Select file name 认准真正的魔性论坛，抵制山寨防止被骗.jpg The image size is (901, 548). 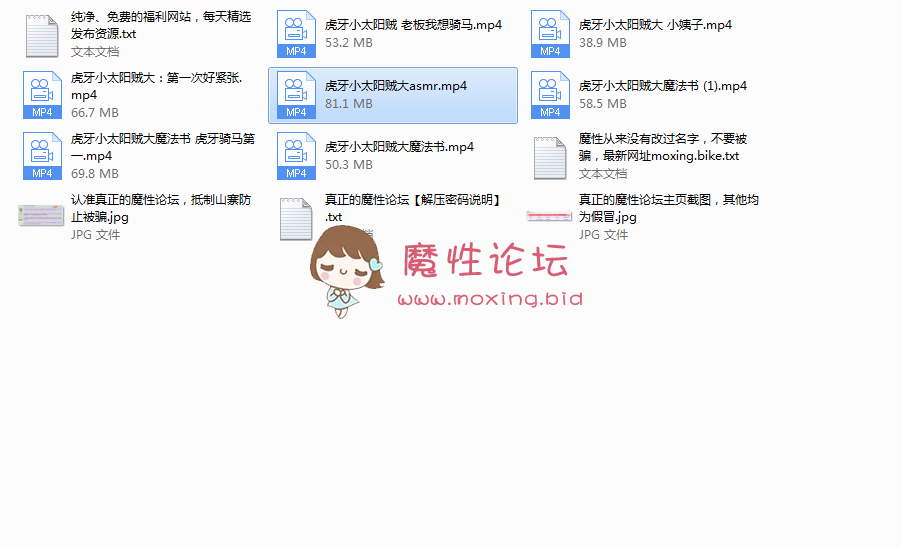pyautogui.click(x=161, y=208)
